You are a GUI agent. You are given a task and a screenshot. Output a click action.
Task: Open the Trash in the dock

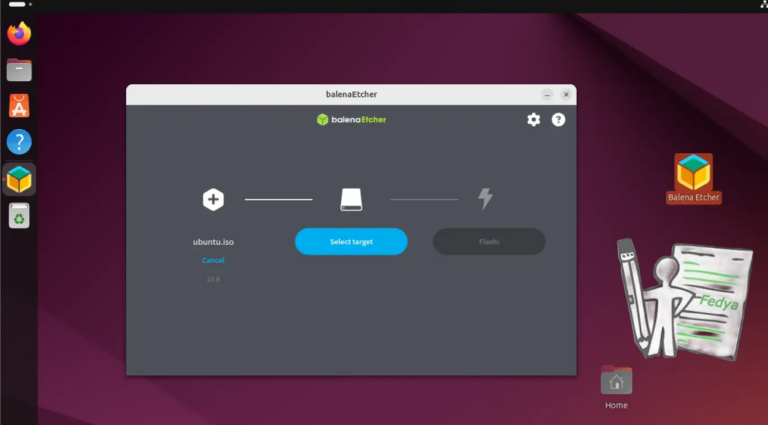click(x=19, y=216)
